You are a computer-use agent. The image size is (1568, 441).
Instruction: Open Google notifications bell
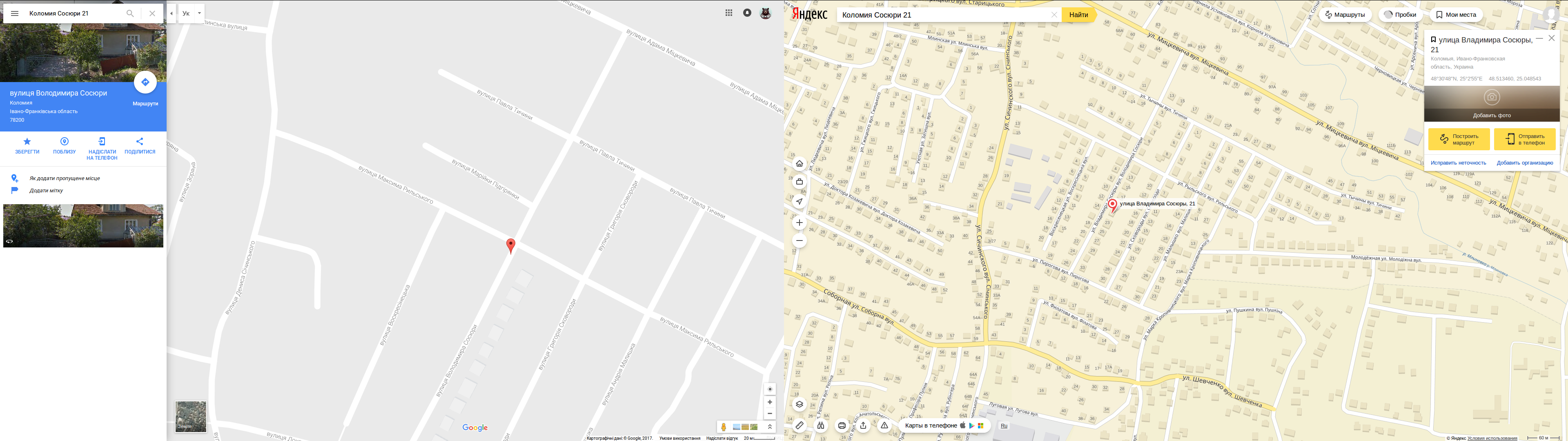click(747, 13)
